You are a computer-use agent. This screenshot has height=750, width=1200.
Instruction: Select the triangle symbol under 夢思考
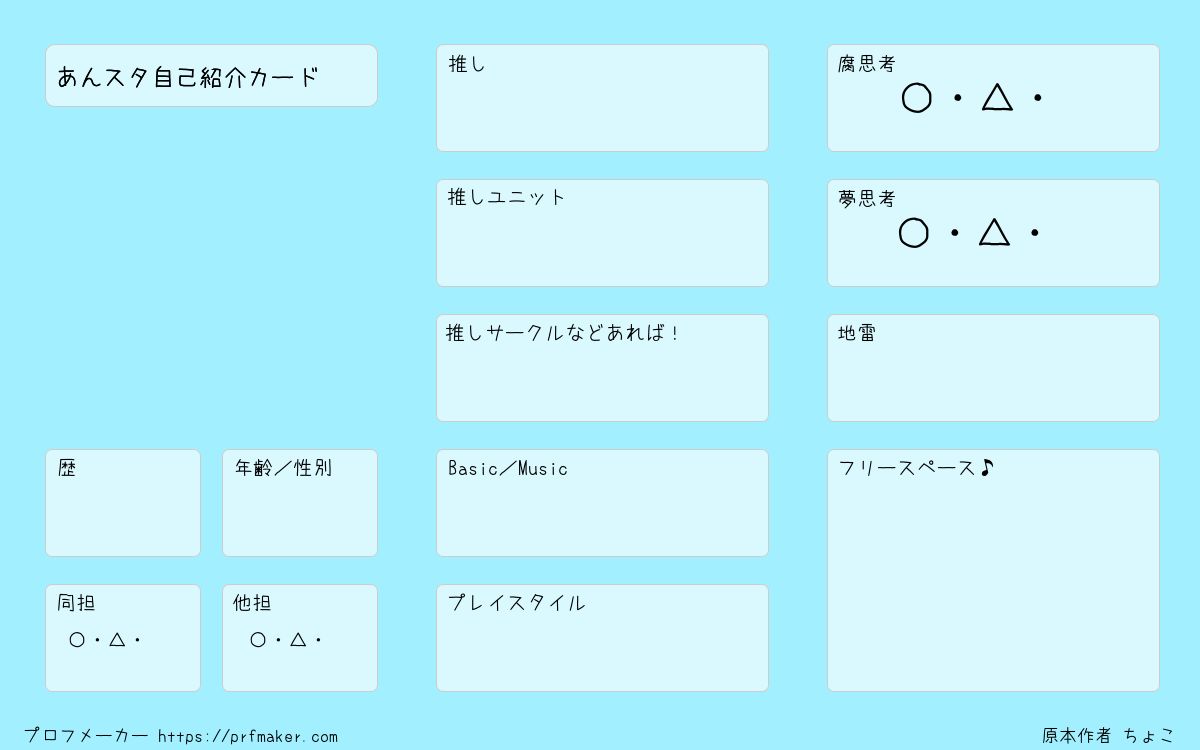[x=994, y=232]
